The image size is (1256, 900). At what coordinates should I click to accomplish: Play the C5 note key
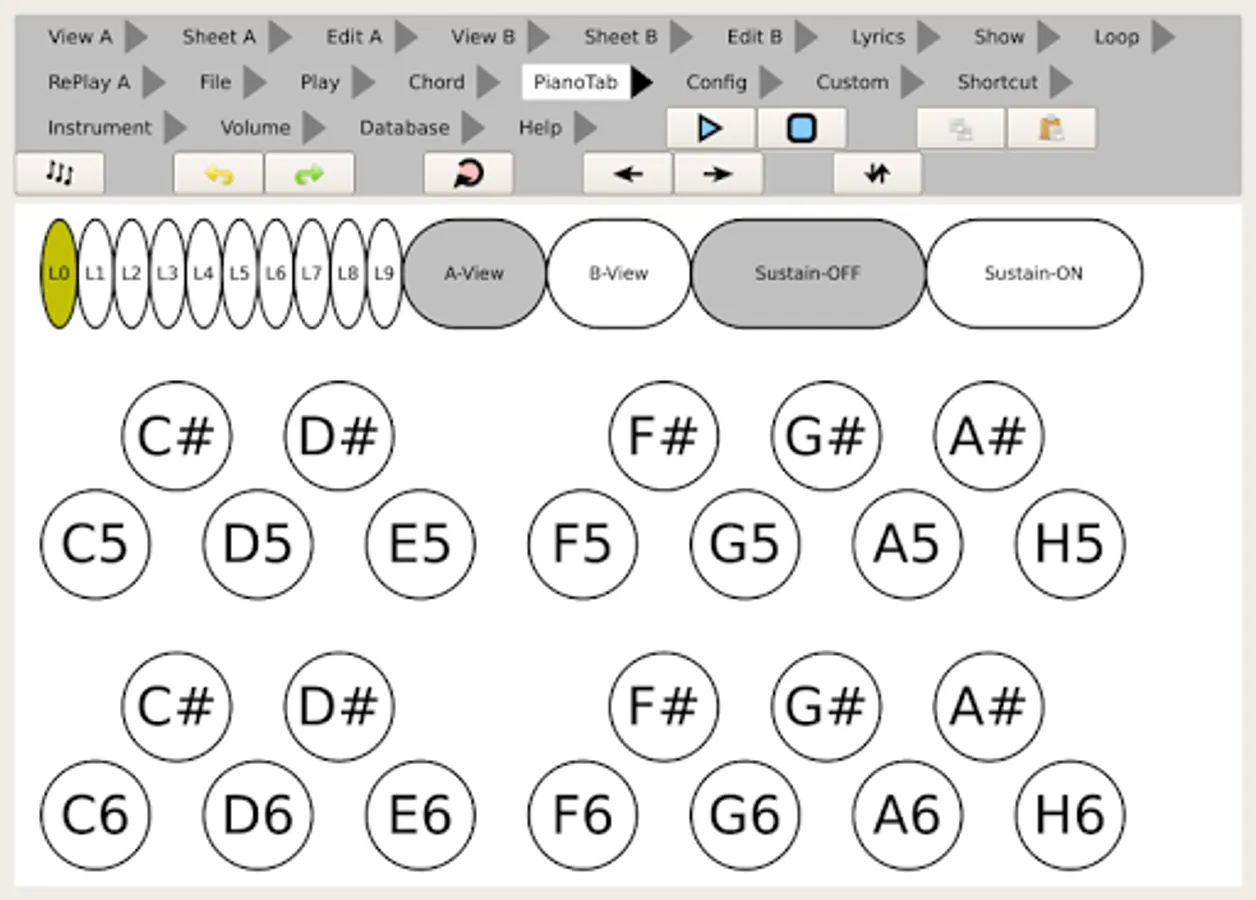[x=95, y=544]
